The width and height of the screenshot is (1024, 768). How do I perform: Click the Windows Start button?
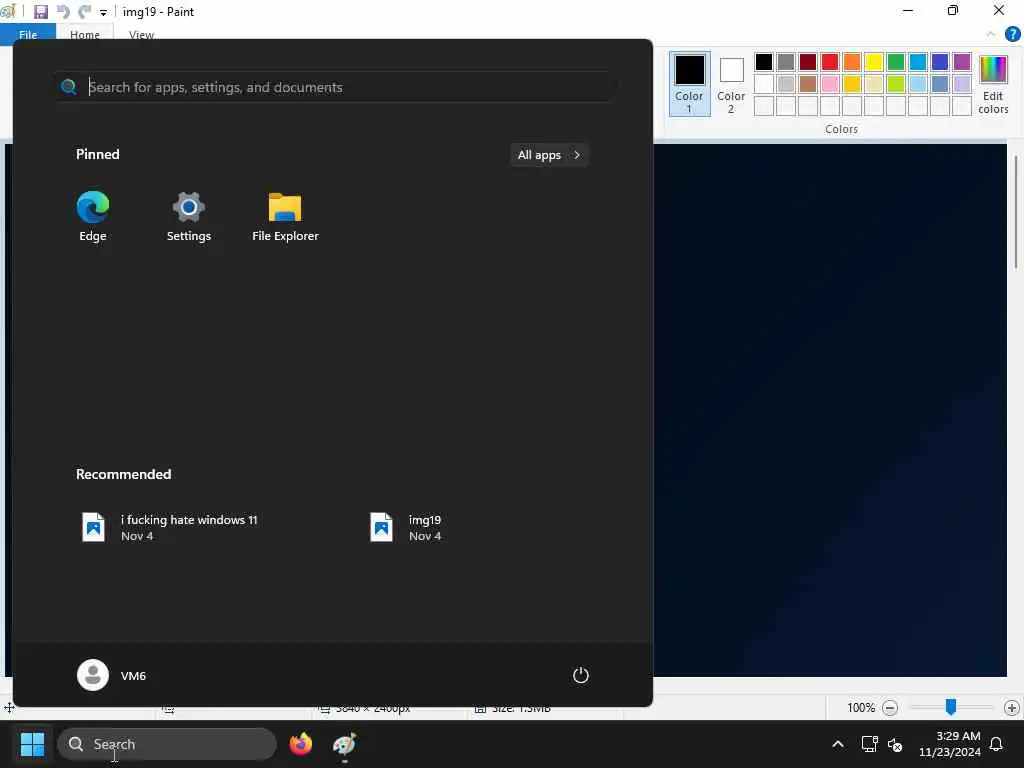pyautogui.click(x=32, y=744)
